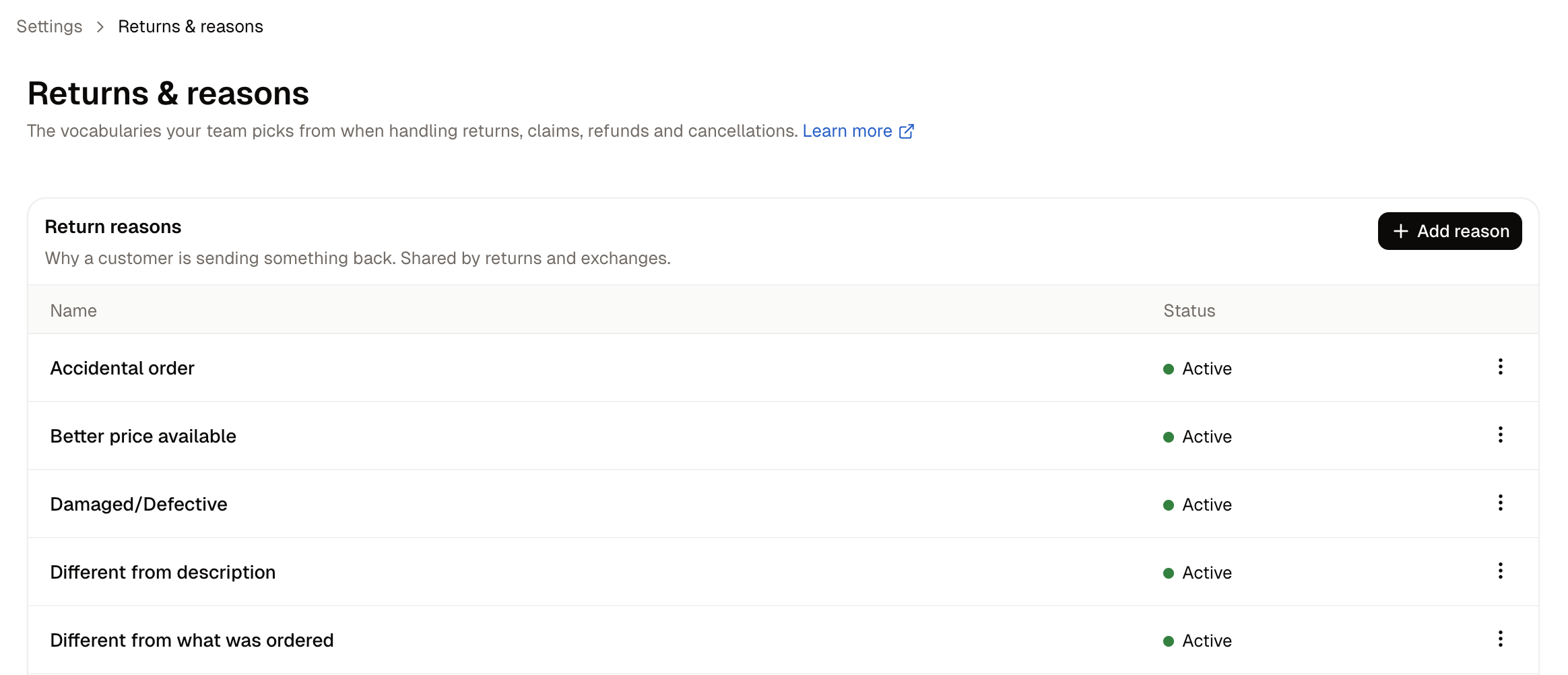Click Active status of Different from what was ordered
The width and height of the screenshot is (1568, 675).
point(1198,641)
